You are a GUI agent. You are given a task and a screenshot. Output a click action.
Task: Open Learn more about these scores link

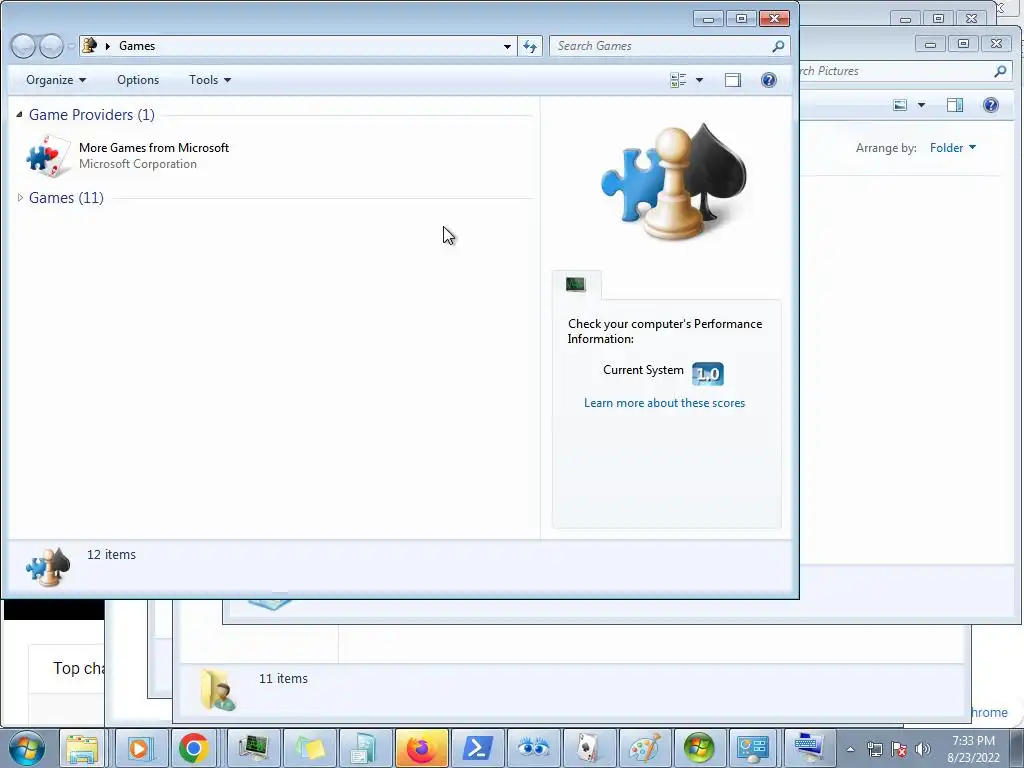click(664, 403)
